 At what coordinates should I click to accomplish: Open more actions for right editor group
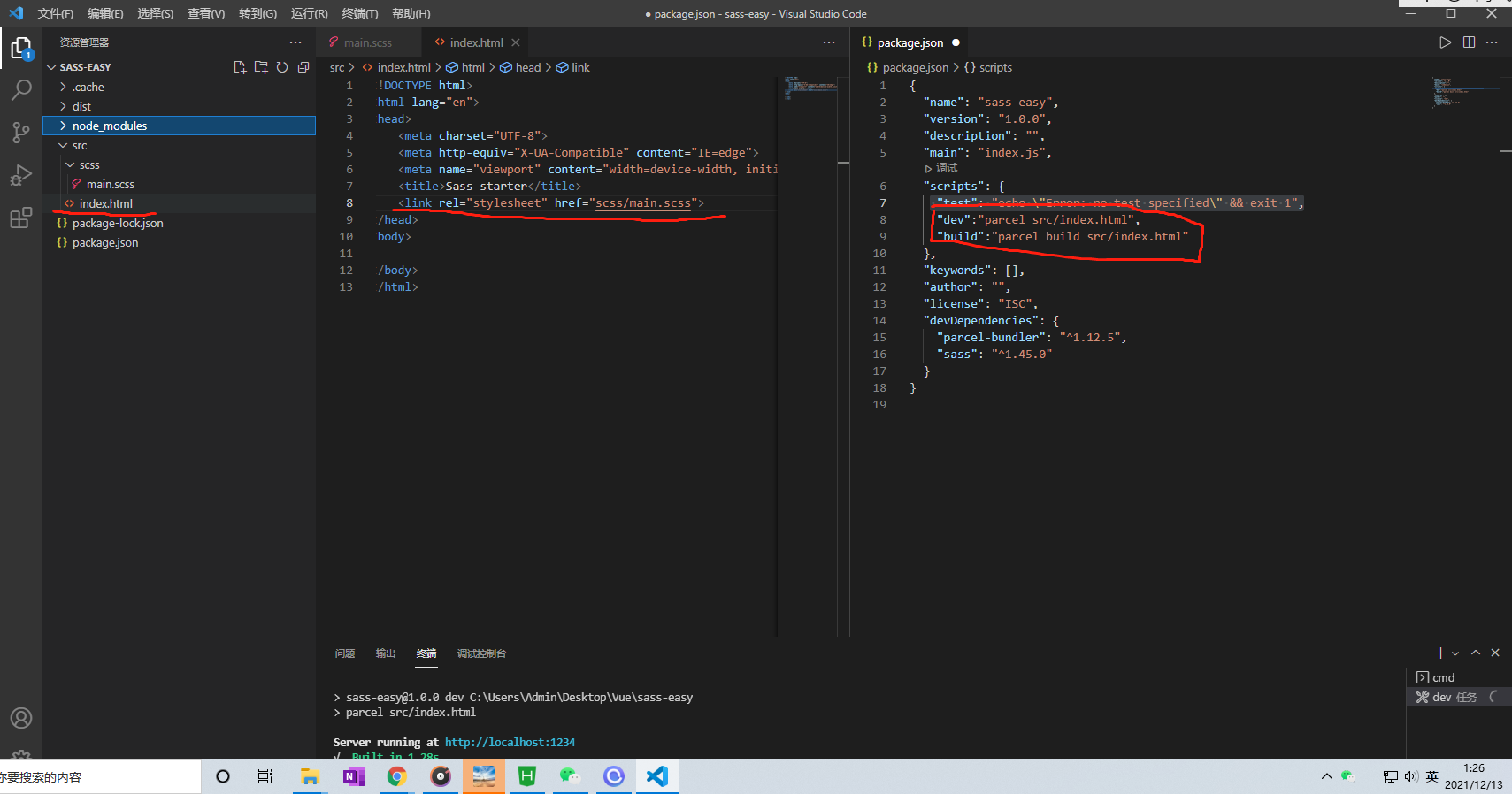(1492, 42)
